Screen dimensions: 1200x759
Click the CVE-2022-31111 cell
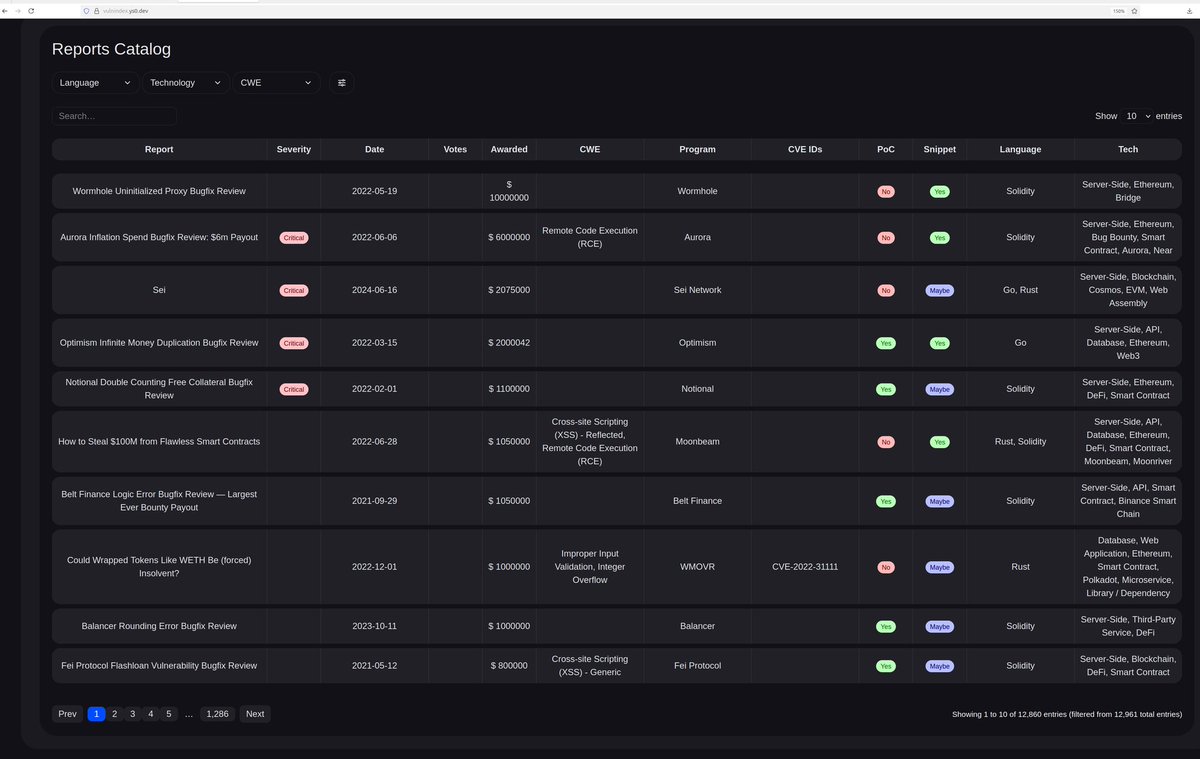pos(805,567)
